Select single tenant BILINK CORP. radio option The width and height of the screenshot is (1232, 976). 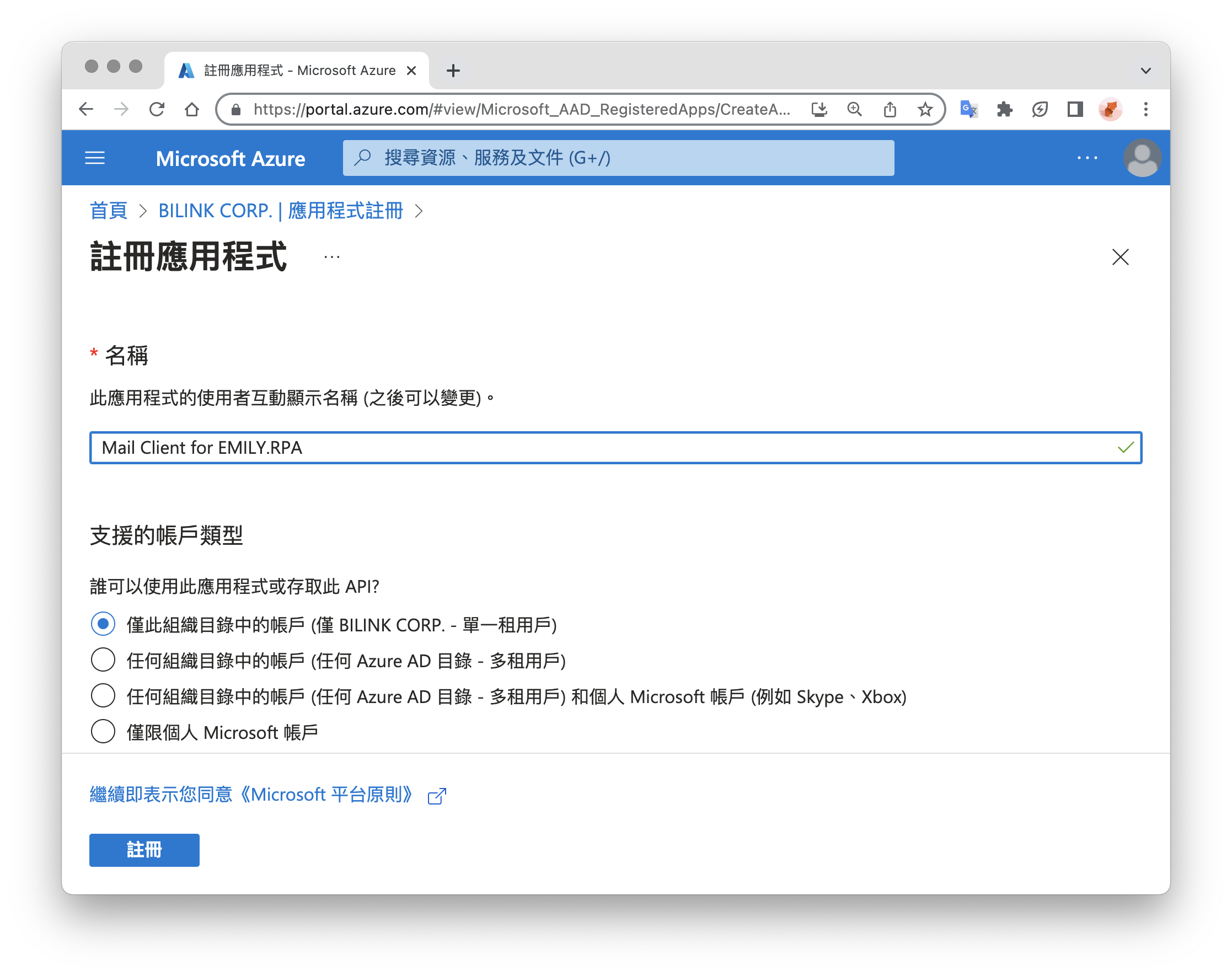104,624
